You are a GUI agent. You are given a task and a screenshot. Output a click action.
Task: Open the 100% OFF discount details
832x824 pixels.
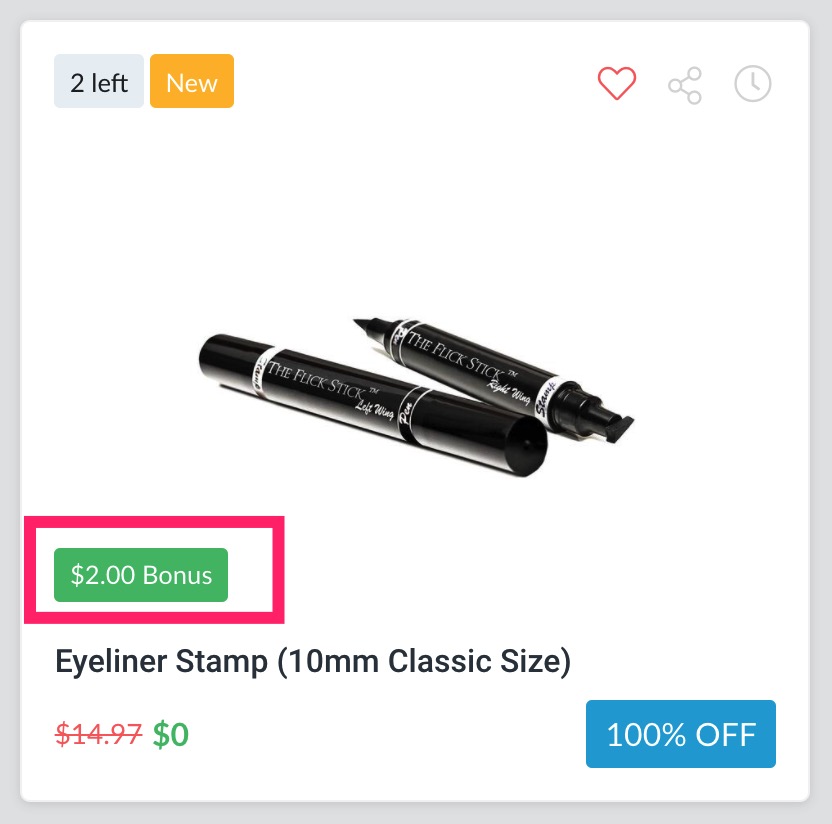(681, 733)
